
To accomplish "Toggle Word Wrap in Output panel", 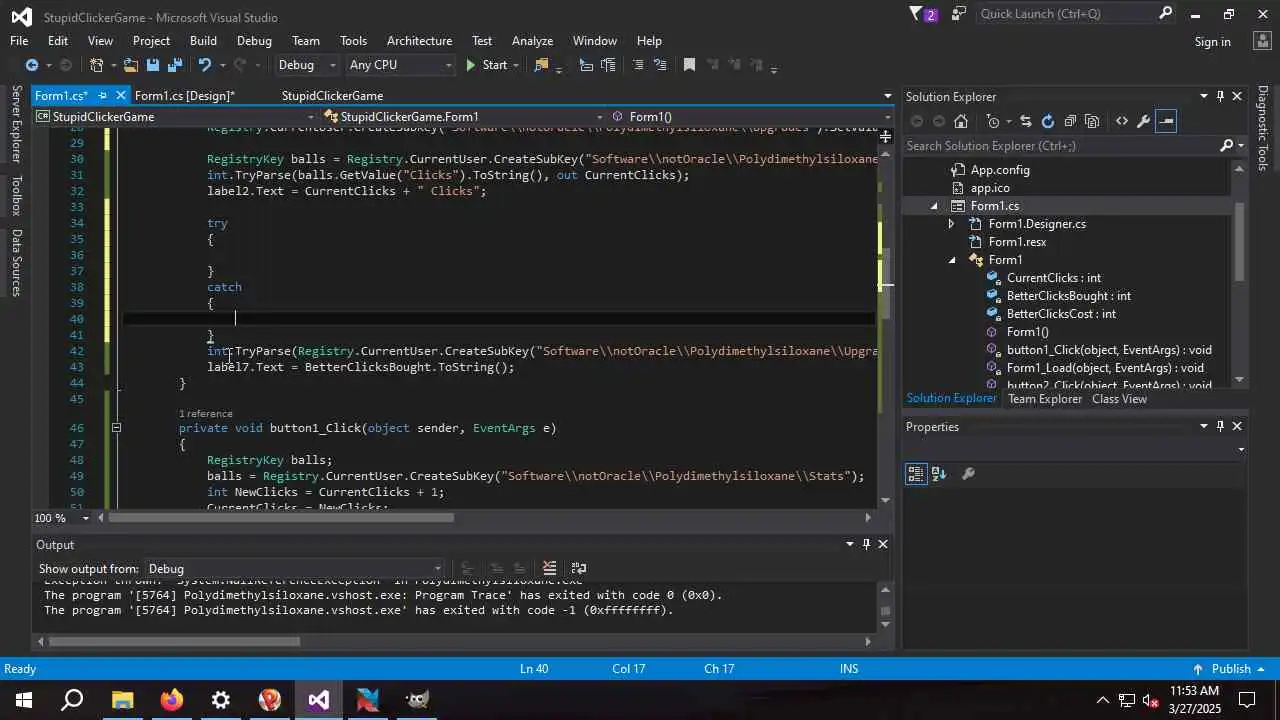I will point(577,568).
